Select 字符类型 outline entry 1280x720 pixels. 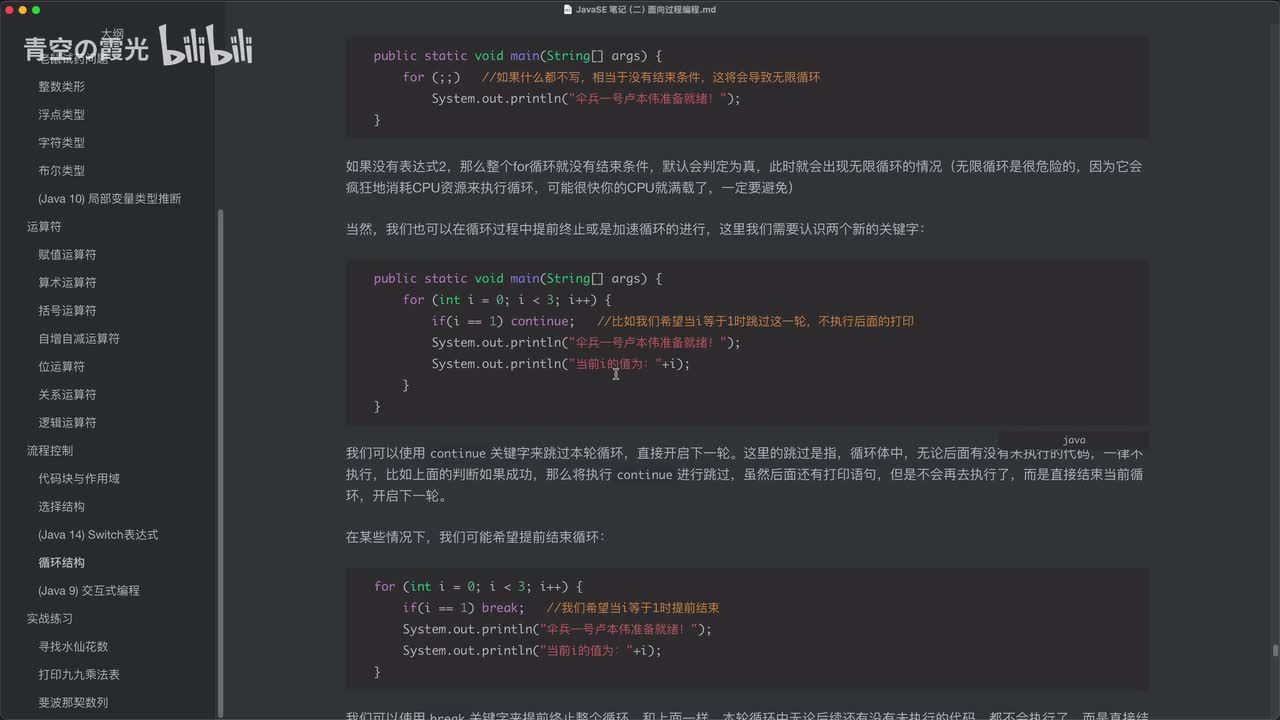61,143
